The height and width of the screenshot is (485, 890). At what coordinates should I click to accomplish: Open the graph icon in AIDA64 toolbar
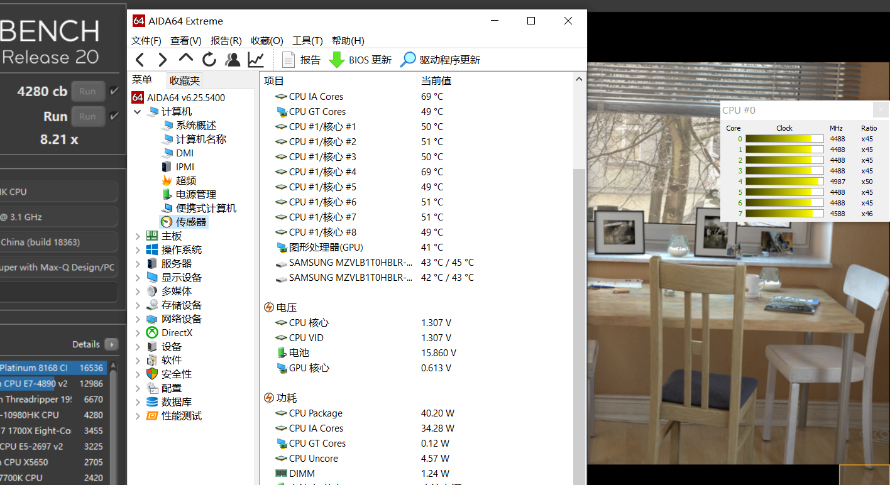(256, 59)
